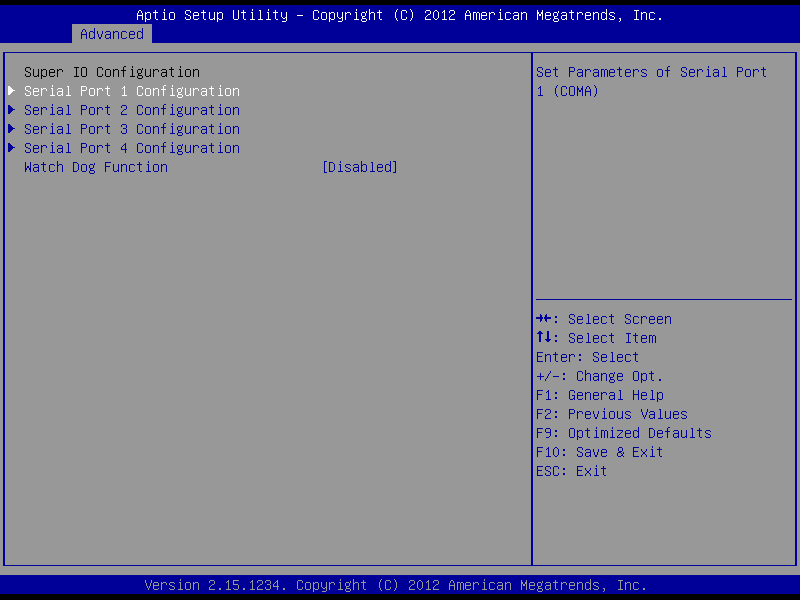
Task: Click the triangle marker for Serial Port 3
Action: coord(12,129)
